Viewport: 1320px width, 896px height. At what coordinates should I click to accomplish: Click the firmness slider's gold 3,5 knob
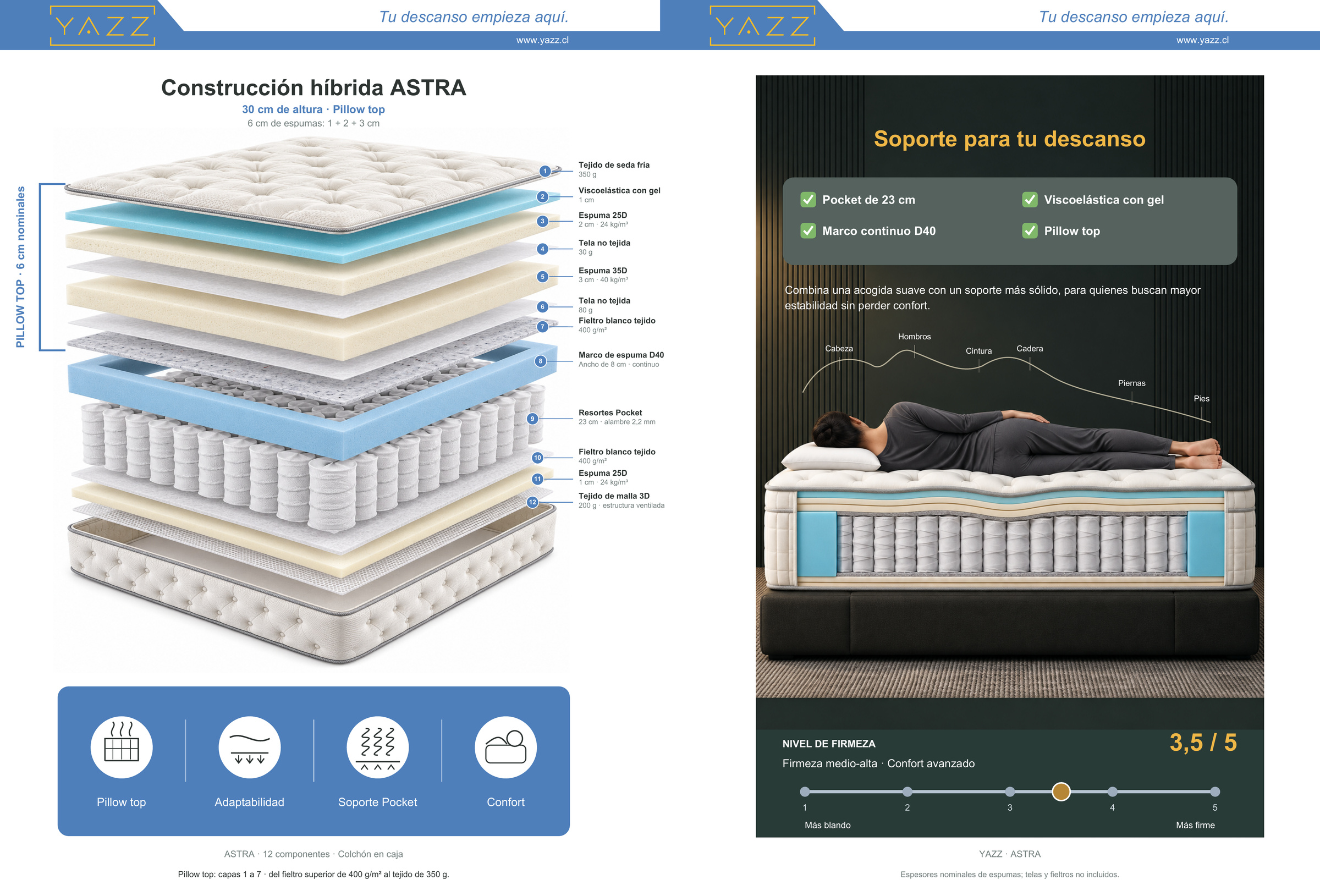coord(1061,791)
